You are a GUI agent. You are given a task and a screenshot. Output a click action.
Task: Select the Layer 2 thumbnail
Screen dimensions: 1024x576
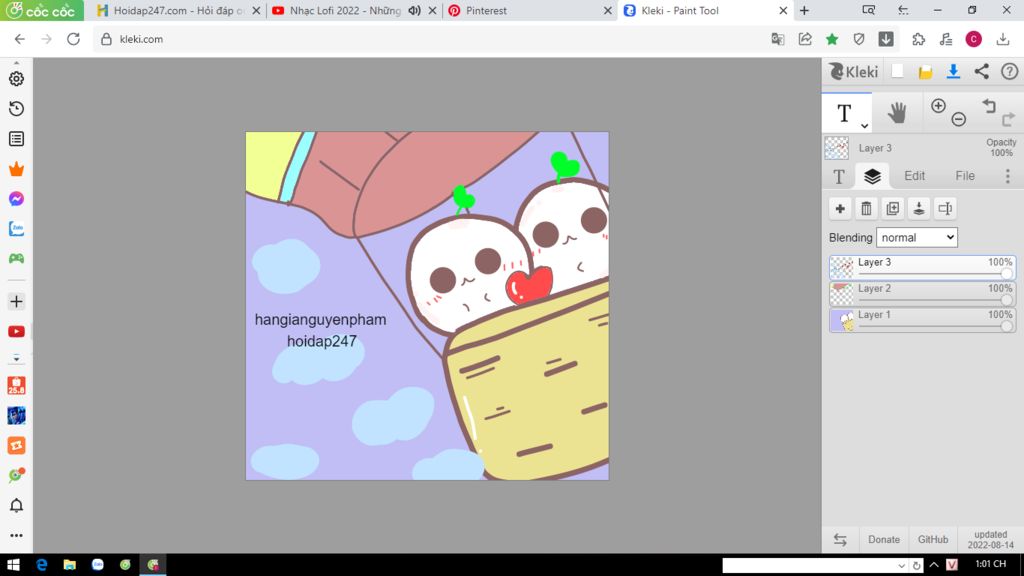tap(842, 294)
